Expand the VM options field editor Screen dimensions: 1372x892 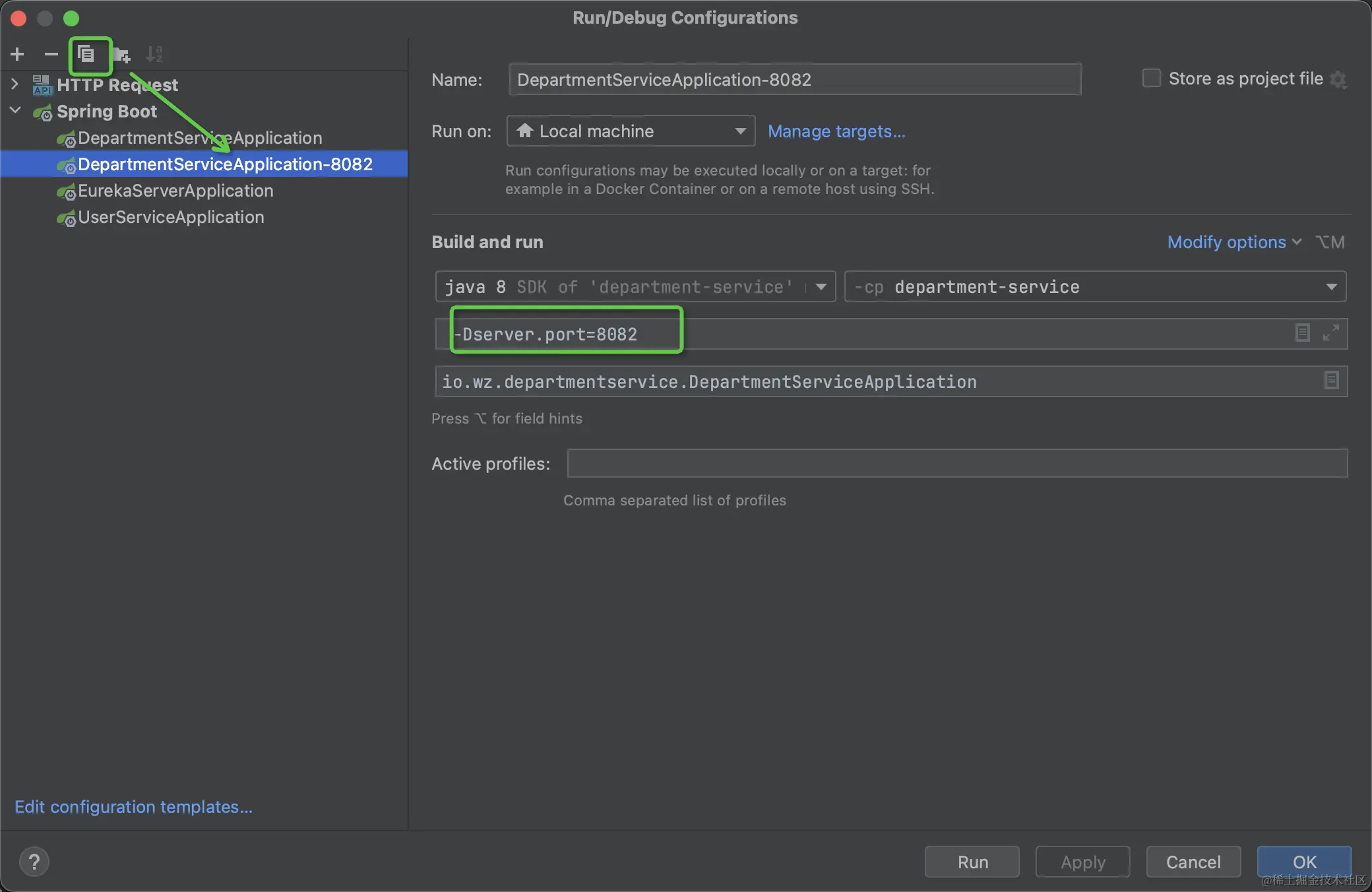click(x=1331, y=333)
